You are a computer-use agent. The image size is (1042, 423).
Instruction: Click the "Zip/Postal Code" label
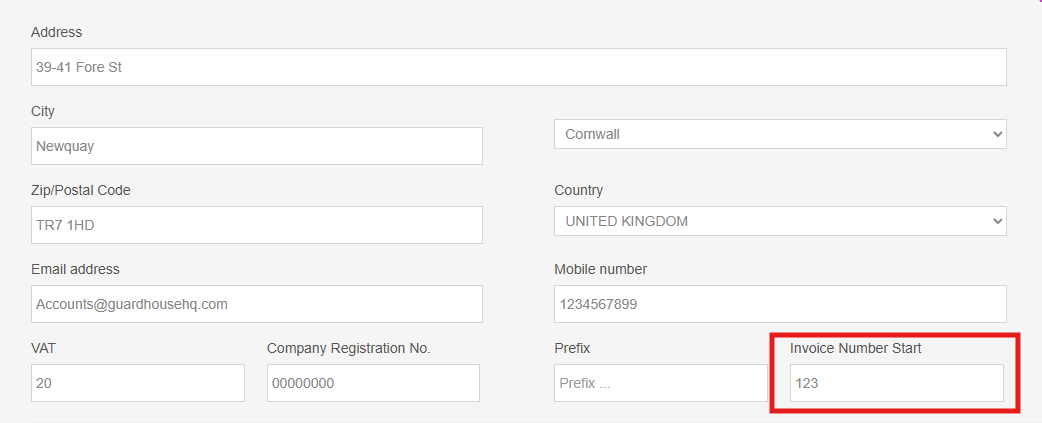[x=80, y=191]
